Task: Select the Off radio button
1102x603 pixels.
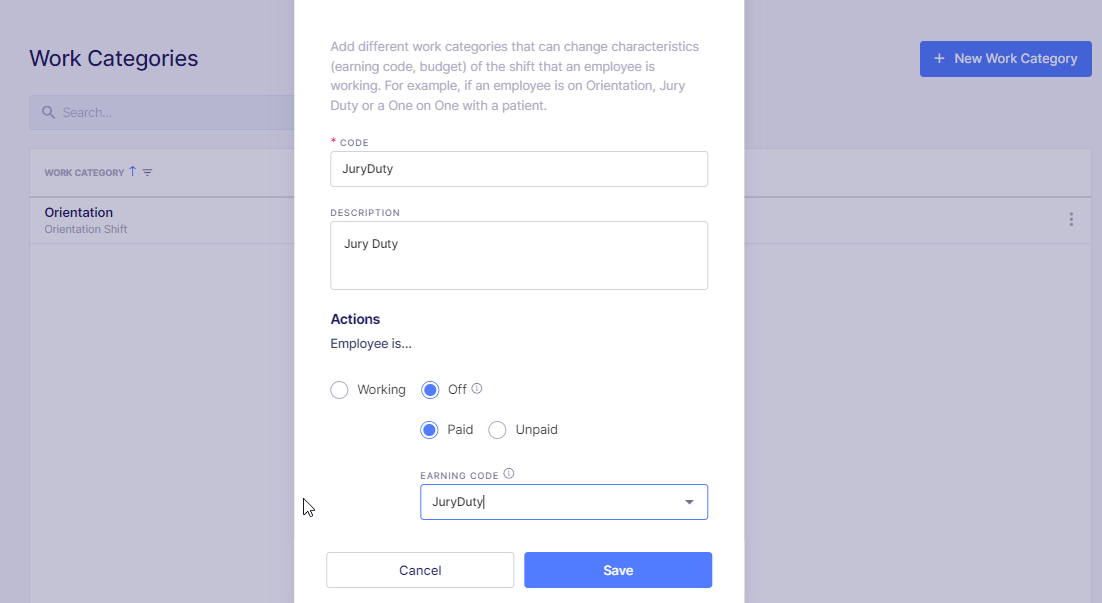Action: point(430,390)
